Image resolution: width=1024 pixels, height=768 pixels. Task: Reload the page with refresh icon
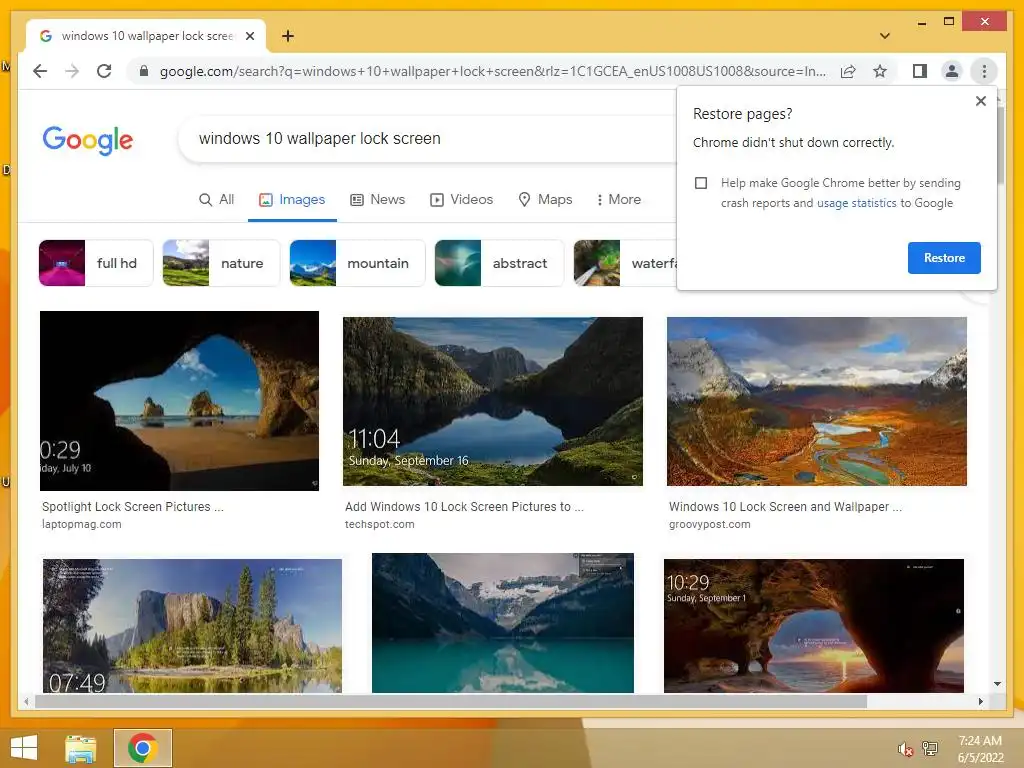[x=104, y=71]
